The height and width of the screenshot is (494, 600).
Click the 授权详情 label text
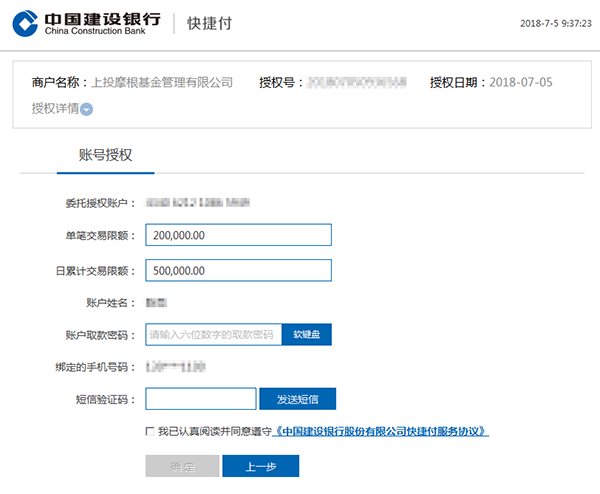pyautogui.click(x=55, y=109)
